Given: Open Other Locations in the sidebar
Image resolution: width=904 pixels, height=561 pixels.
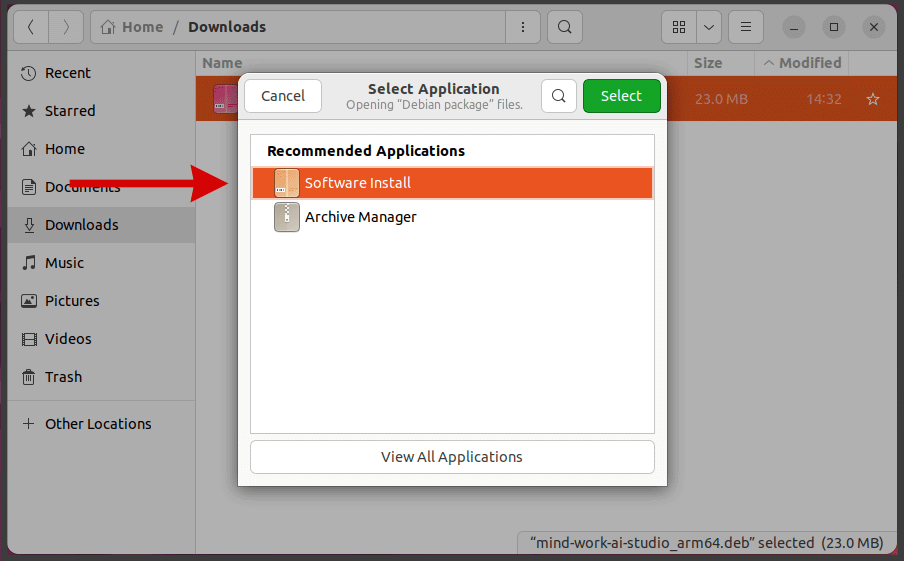Looking at the screenshot, I should pyautogui.click(x=97, y=424).
